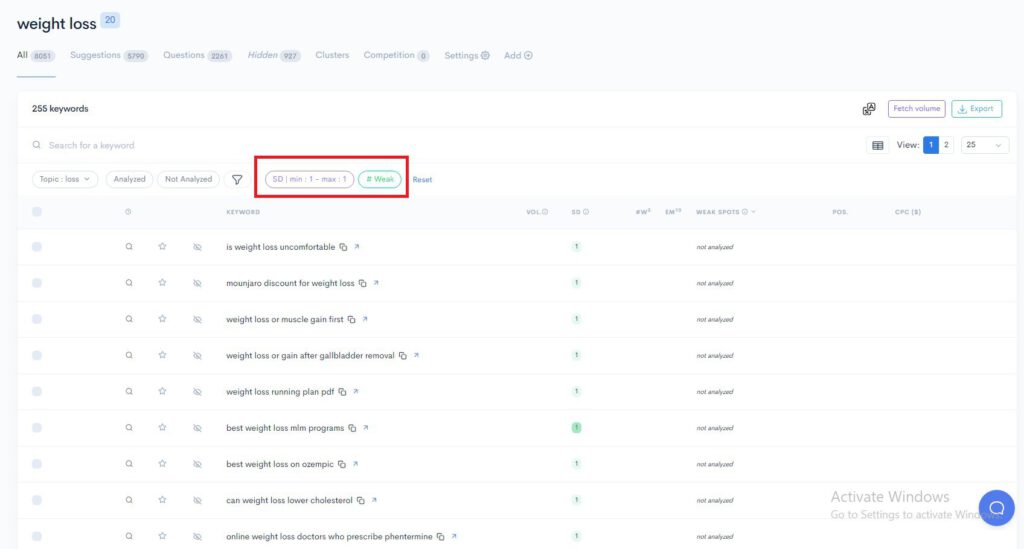The height and width of the screenshot is (549, 1024).
Task: Star 'mounjaro discount for weight loss' keyword
Action: point(162,283)
